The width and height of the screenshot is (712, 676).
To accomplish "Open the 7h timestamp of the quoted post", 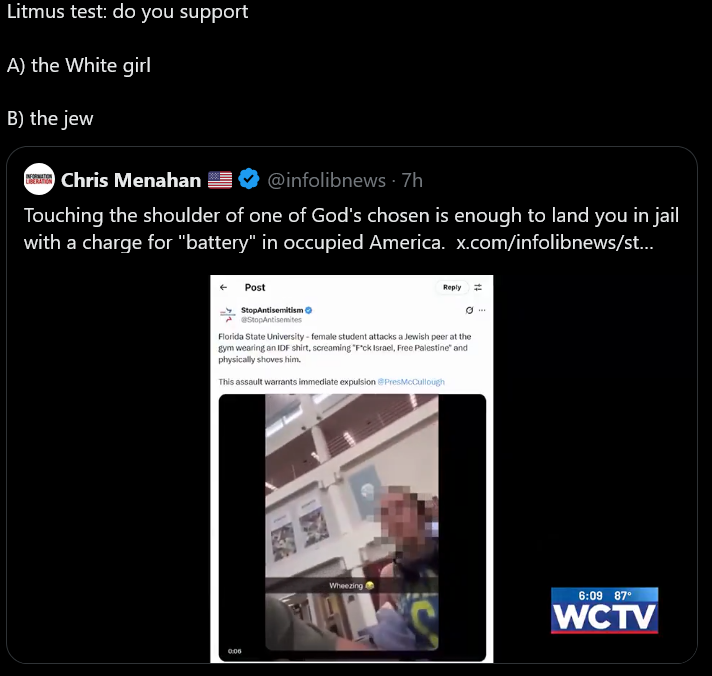I will [x=412, y=180].
